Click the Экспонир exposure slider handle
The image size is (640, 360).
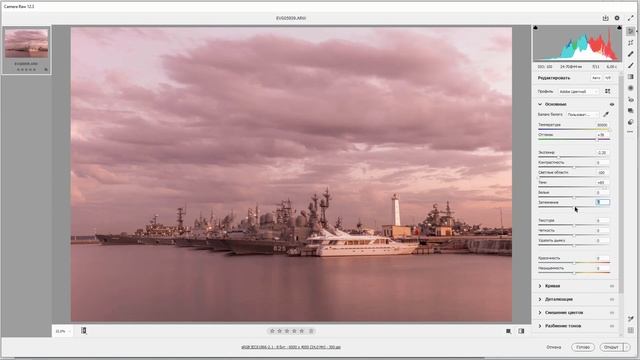coord(559,157)
